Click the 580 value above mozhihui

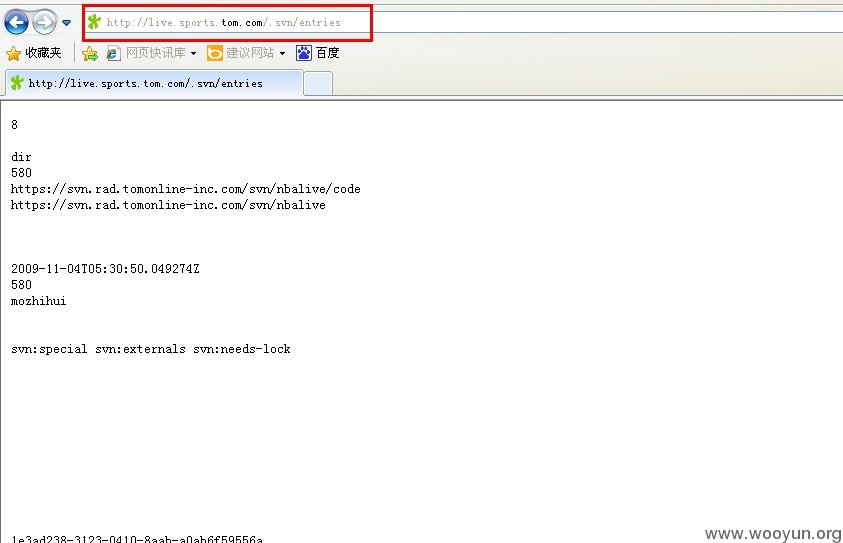click(x=22, y=285)
